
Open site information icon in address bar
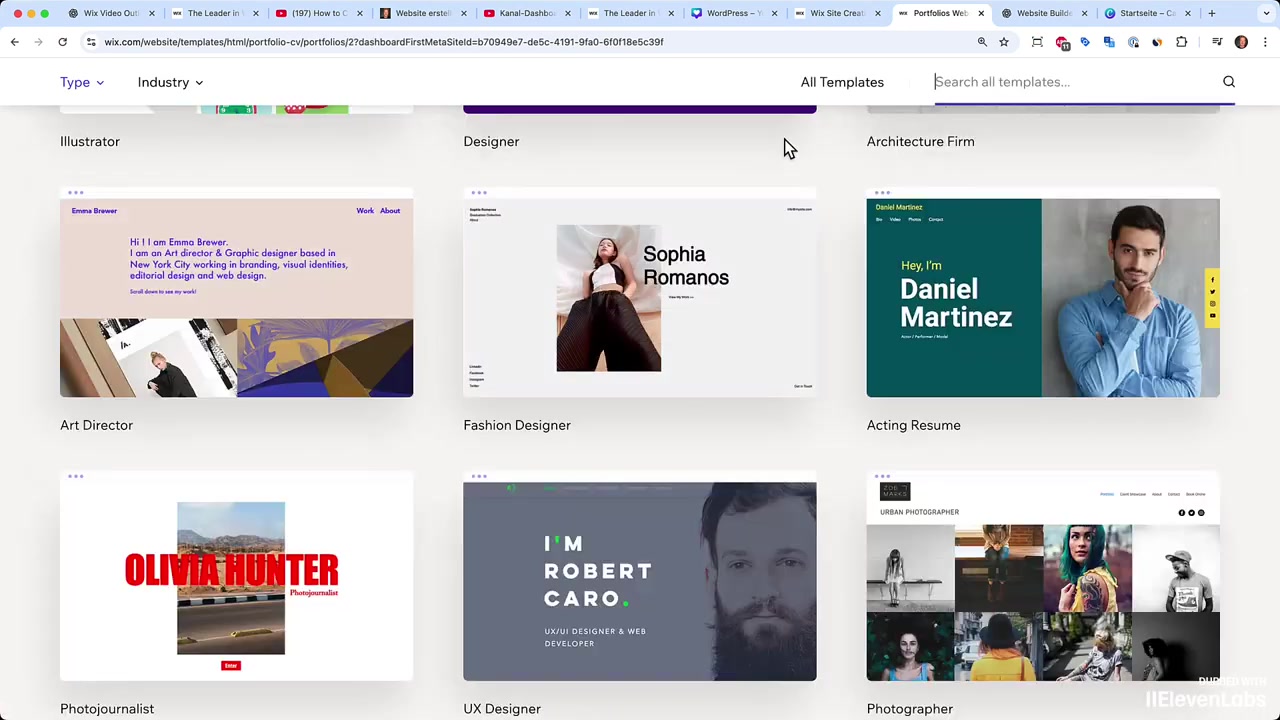pyautogui.click(x=91, y=42)
